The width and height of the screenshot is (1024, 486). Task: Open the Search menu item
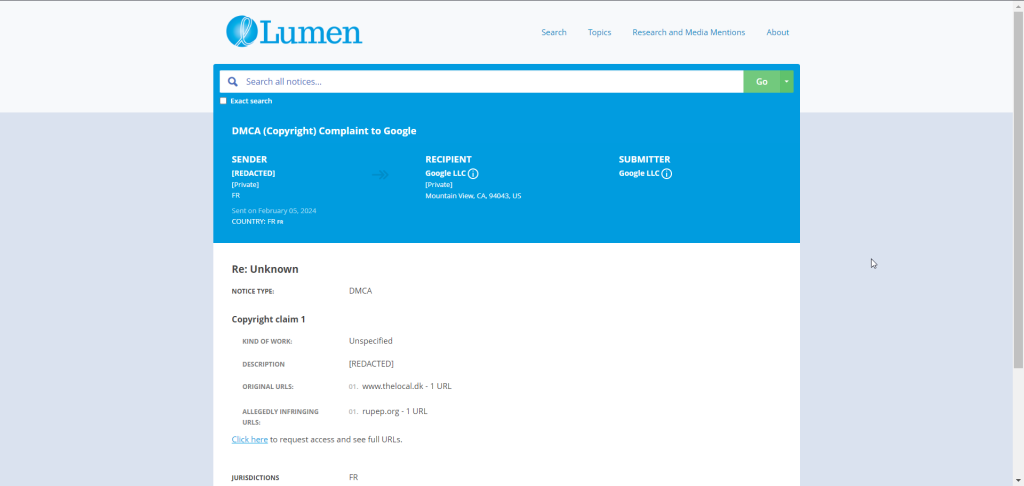pos(554,32)
